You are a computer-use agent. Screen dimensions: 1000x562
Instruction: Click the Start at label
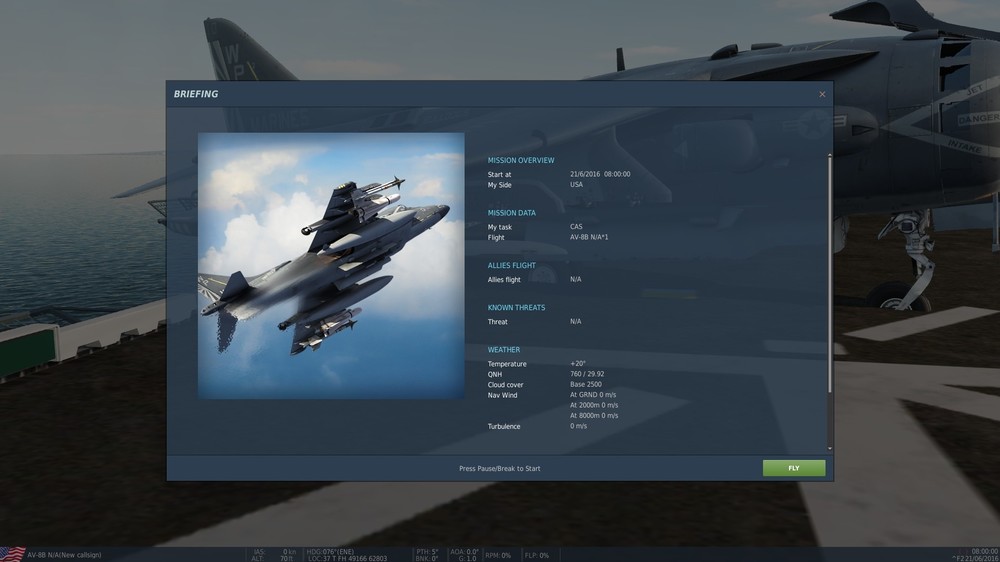coord(499,175)
